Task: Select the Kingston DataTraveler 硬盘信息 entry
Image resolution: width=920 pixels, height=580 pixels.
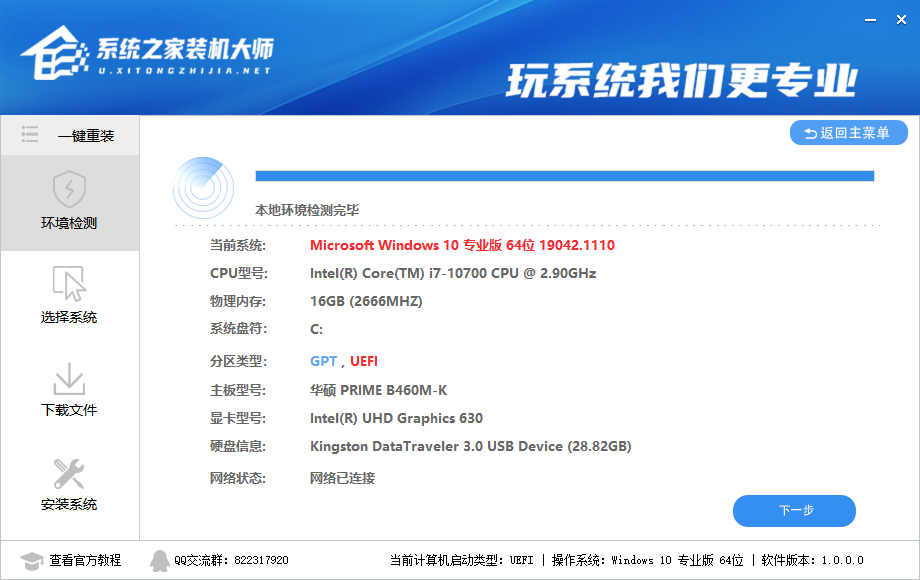Action: [470, 446]
